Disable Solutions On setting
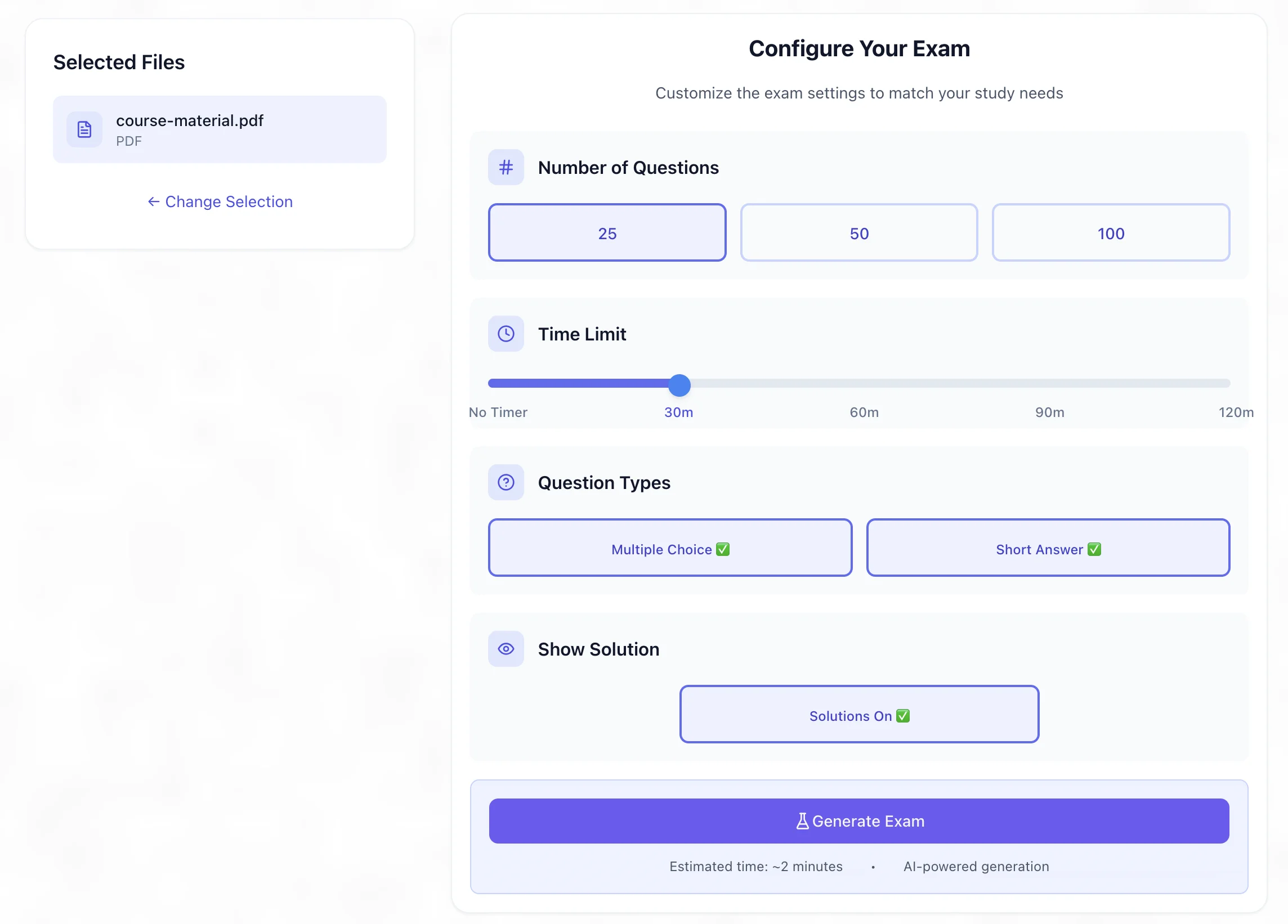Viewport: 1288px width, 924px height. (858, 714)
